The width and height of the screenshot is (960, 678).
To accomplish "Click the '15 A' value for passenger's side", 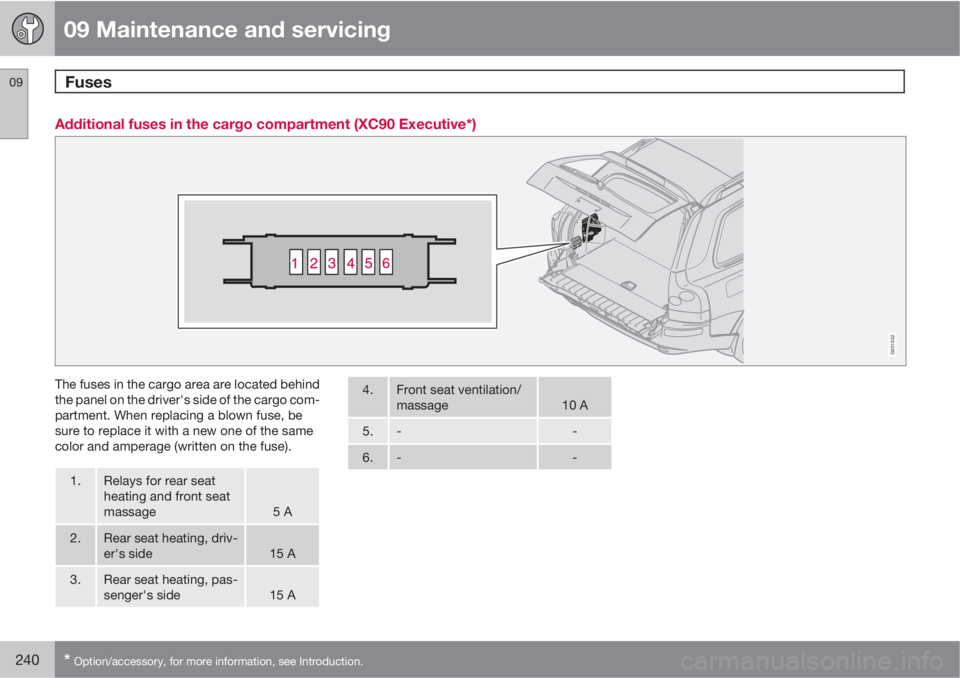I will click(x=282, y=595).
